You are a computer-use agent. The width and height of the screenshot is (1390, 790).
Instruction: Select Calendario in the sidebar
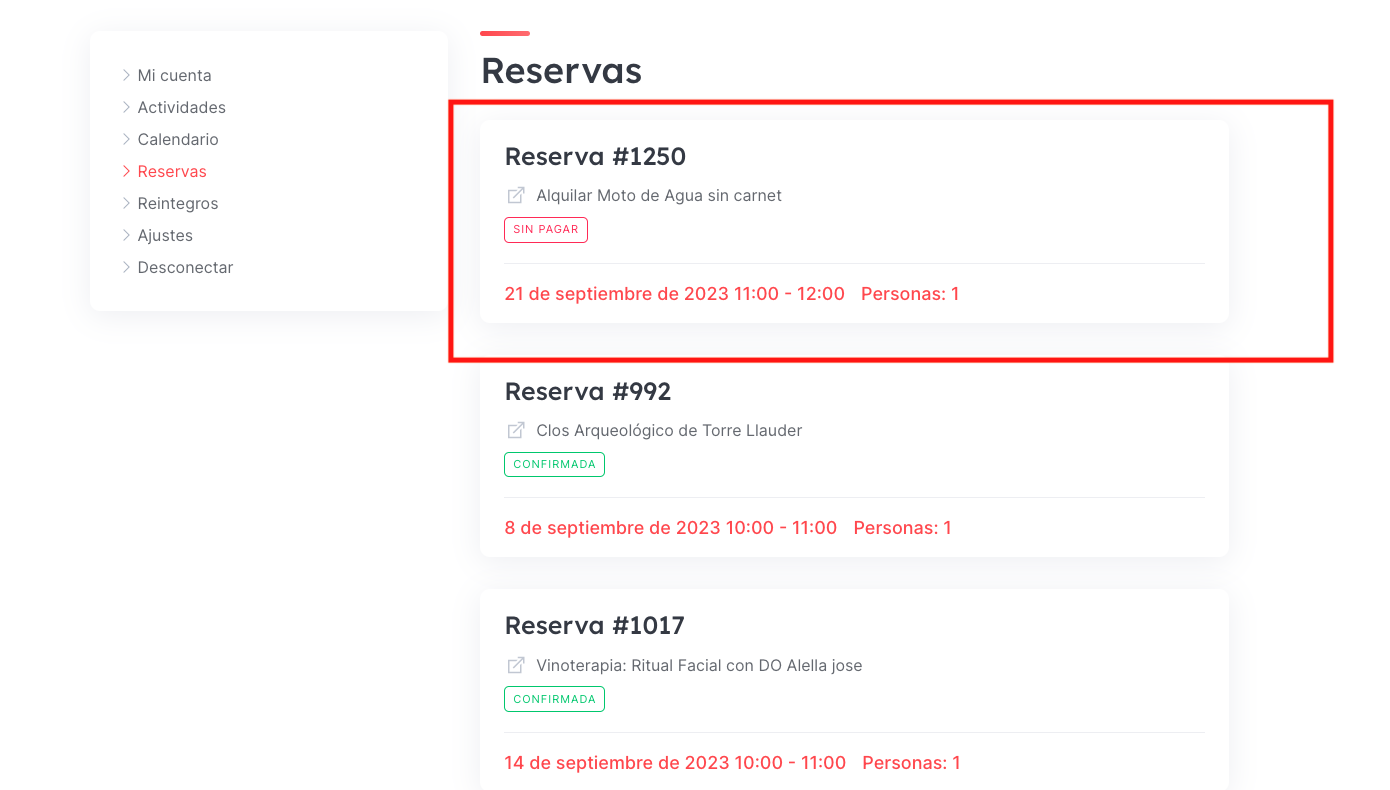point(178,139)
